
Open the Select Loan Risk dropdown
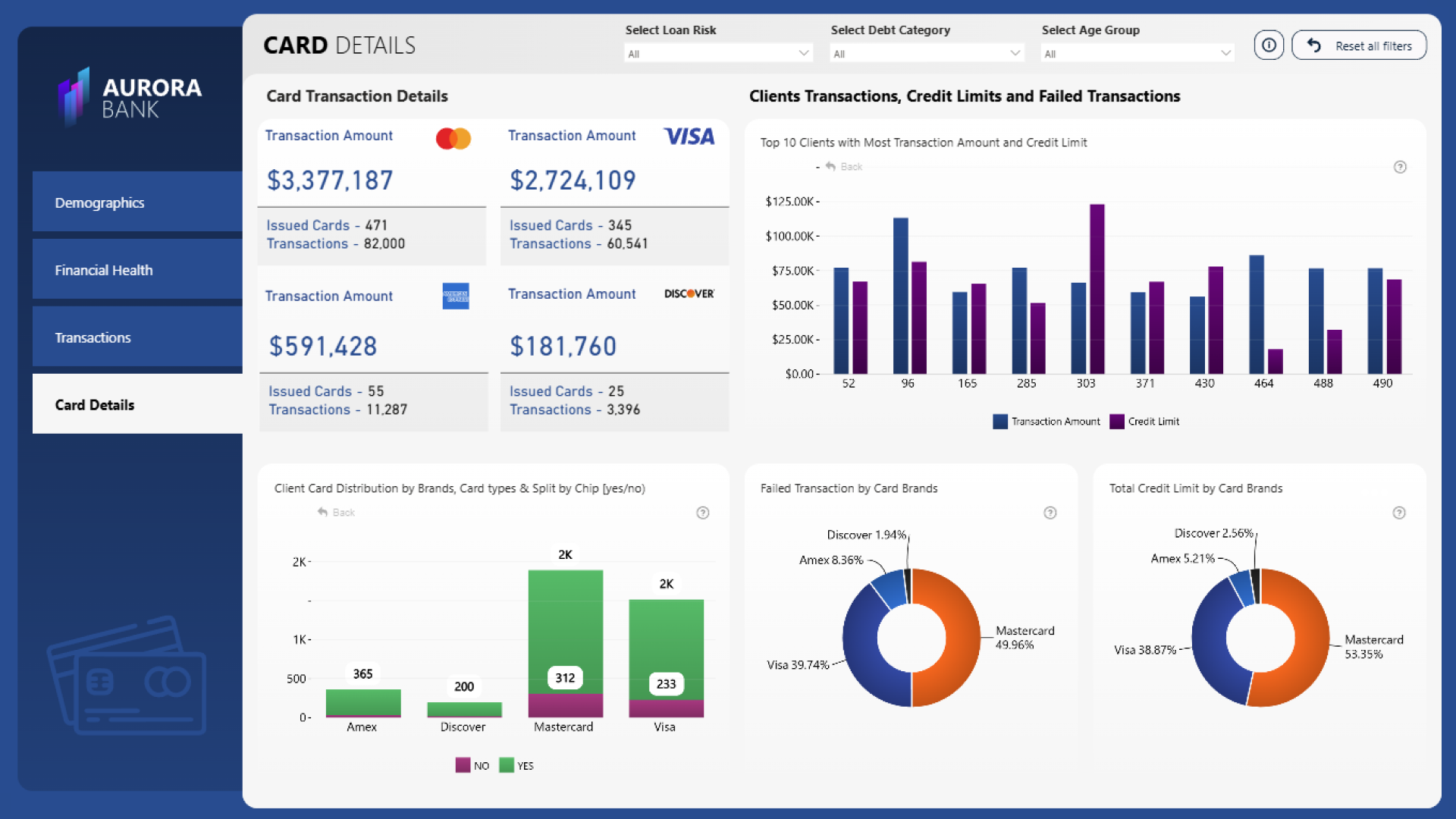717,53
